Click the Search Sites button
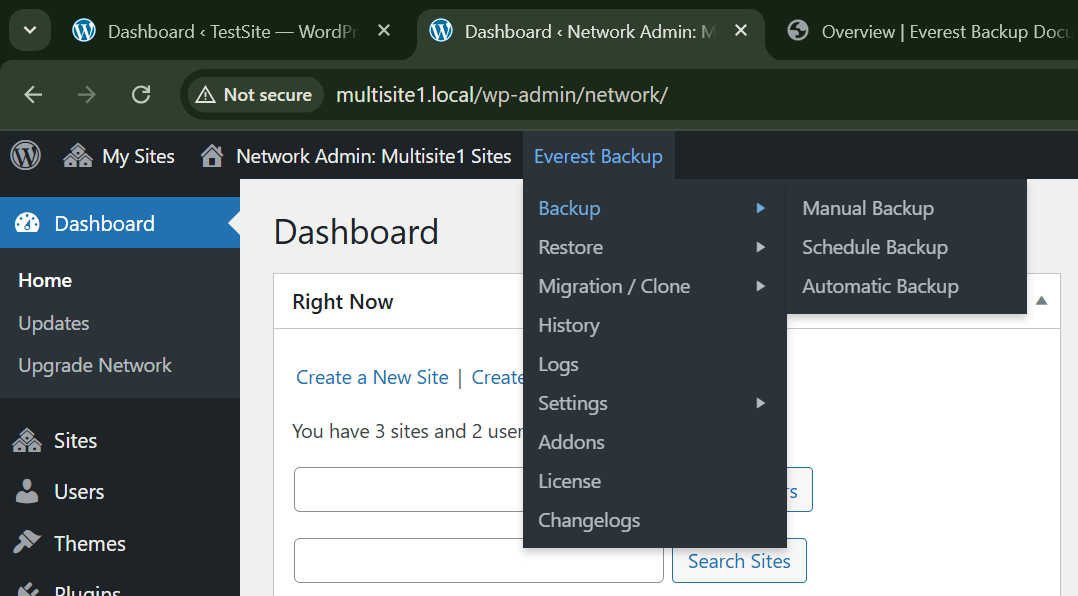This screenshot has width=1078, height=596. coord(739,561)
